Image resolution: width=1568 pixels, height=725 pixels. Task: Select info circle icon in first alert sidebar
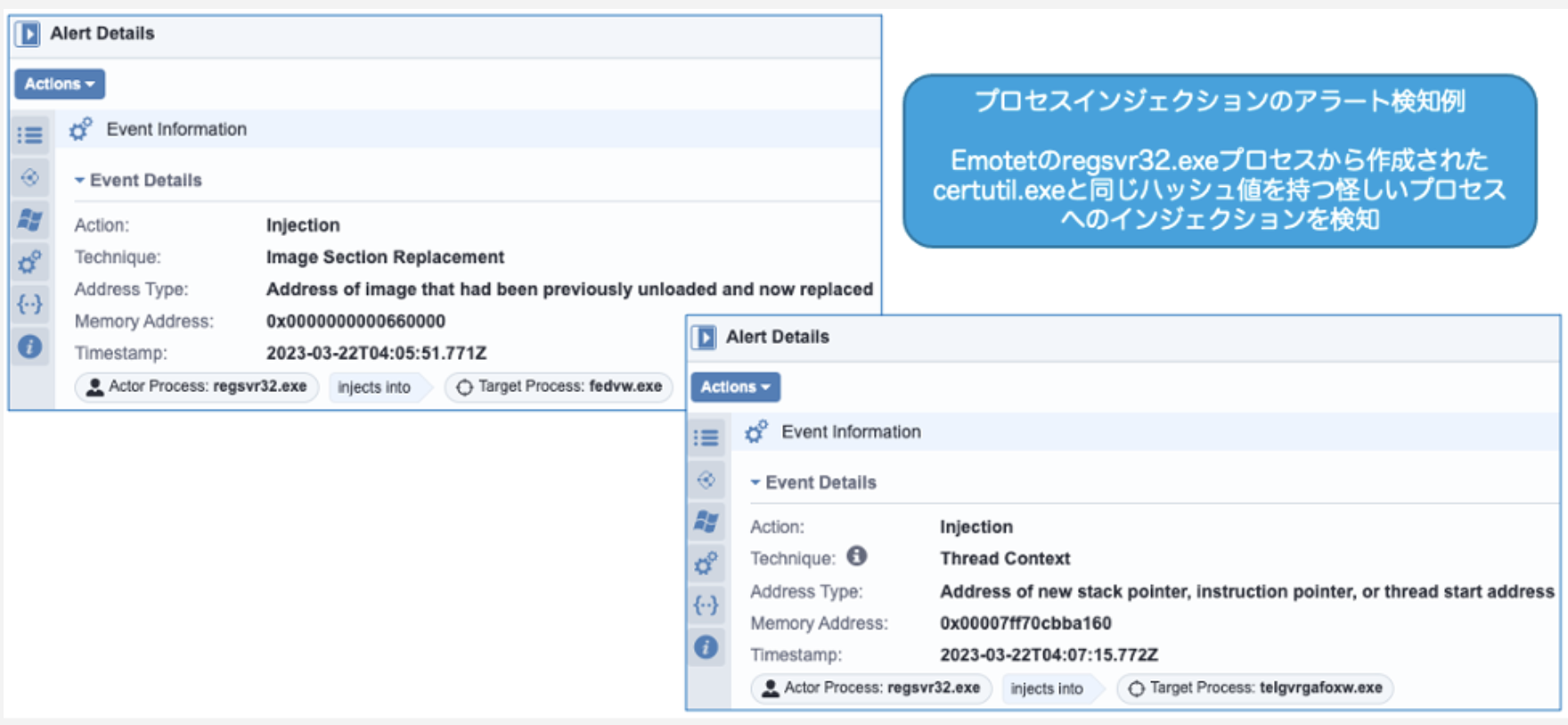[x=30, y=346]
